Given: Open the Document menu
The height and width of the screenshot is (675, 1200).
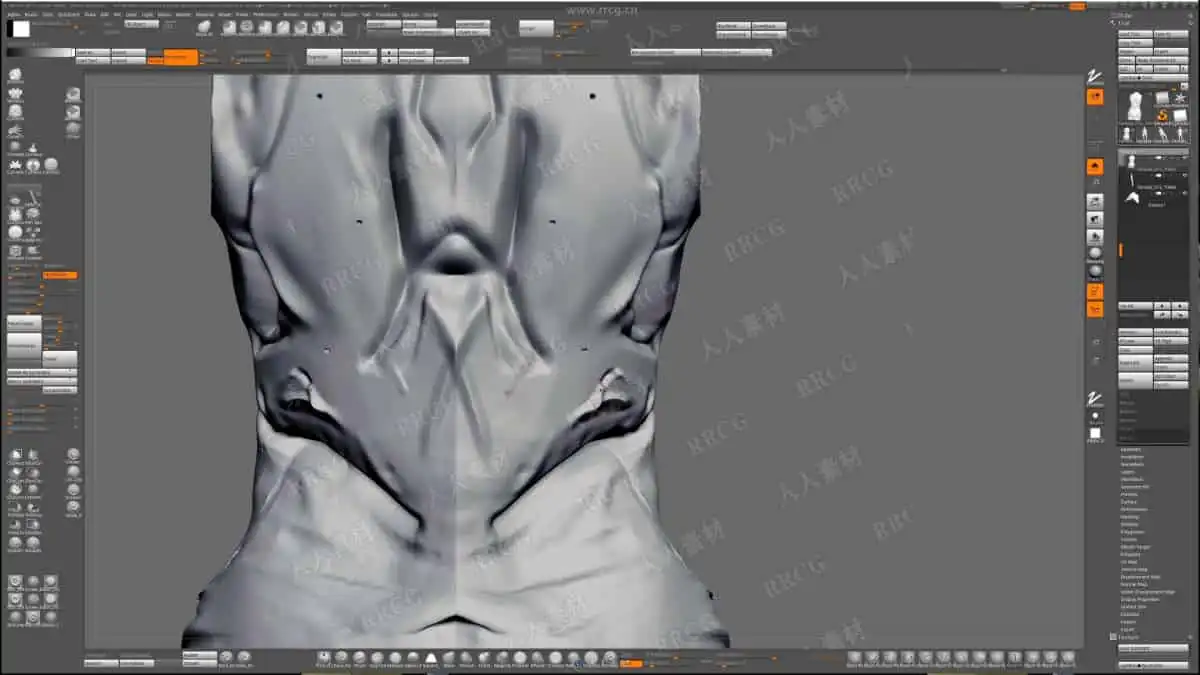Looking at the screenshot, I should [69, 15].
